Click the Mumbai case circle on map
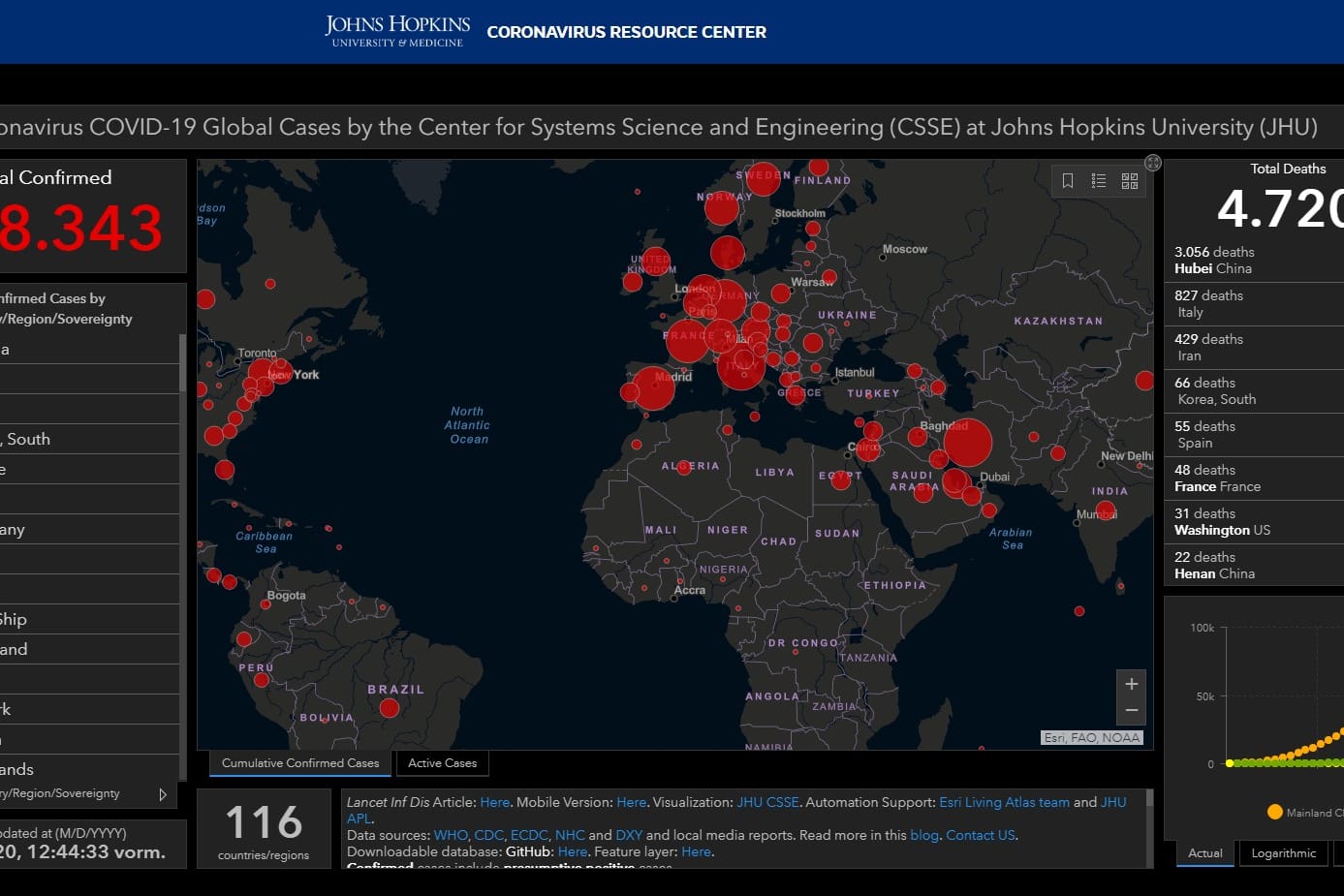This screenshot has width=1344, height=896. click(x=1106, y=510)
